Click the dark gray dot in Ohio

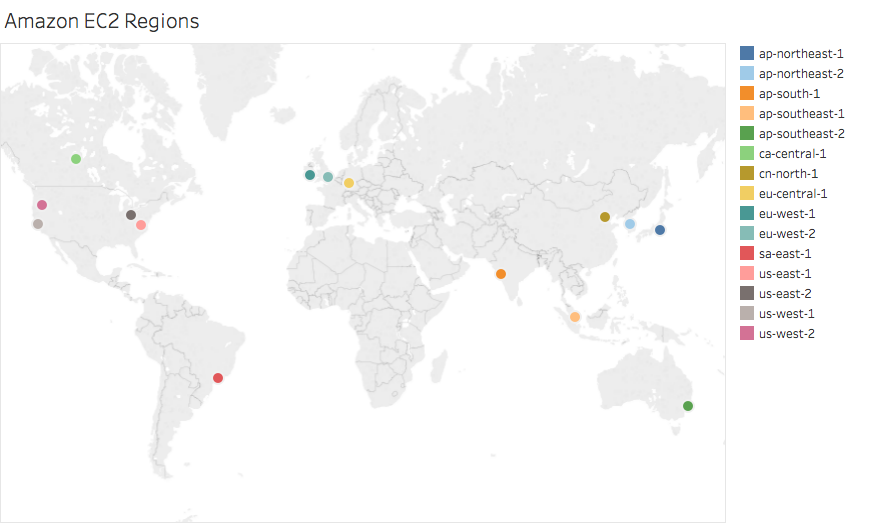point(131,215)
